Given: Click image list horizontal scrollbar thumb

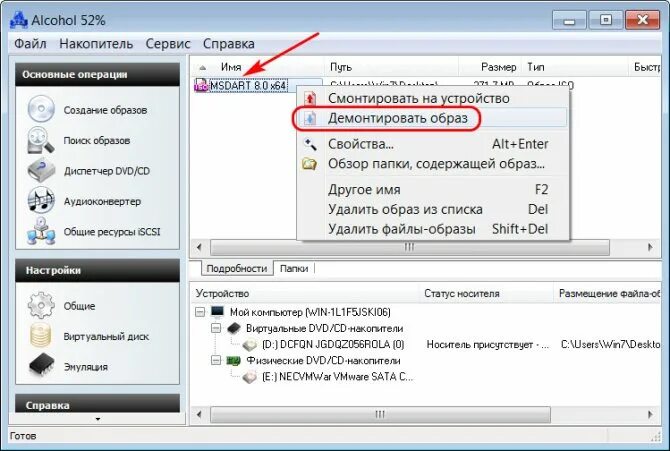Looking at the screenshot, I should coord(410,247).
